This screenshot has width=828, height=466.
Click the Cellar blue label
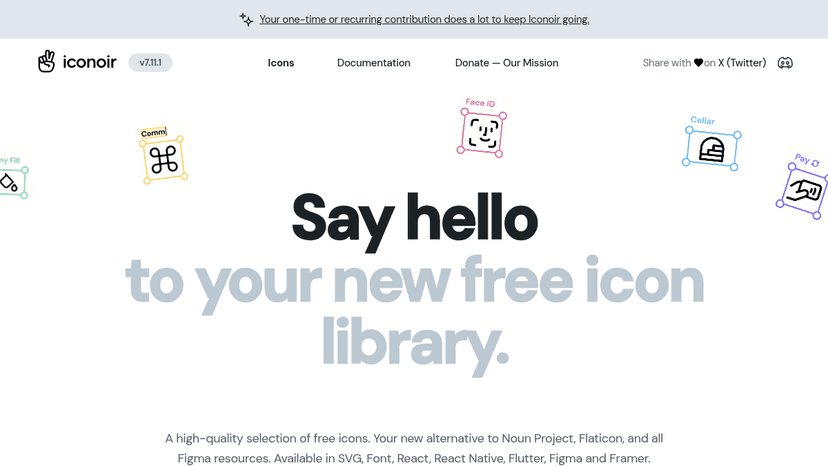pyautogui.click(x=702, y=120)
